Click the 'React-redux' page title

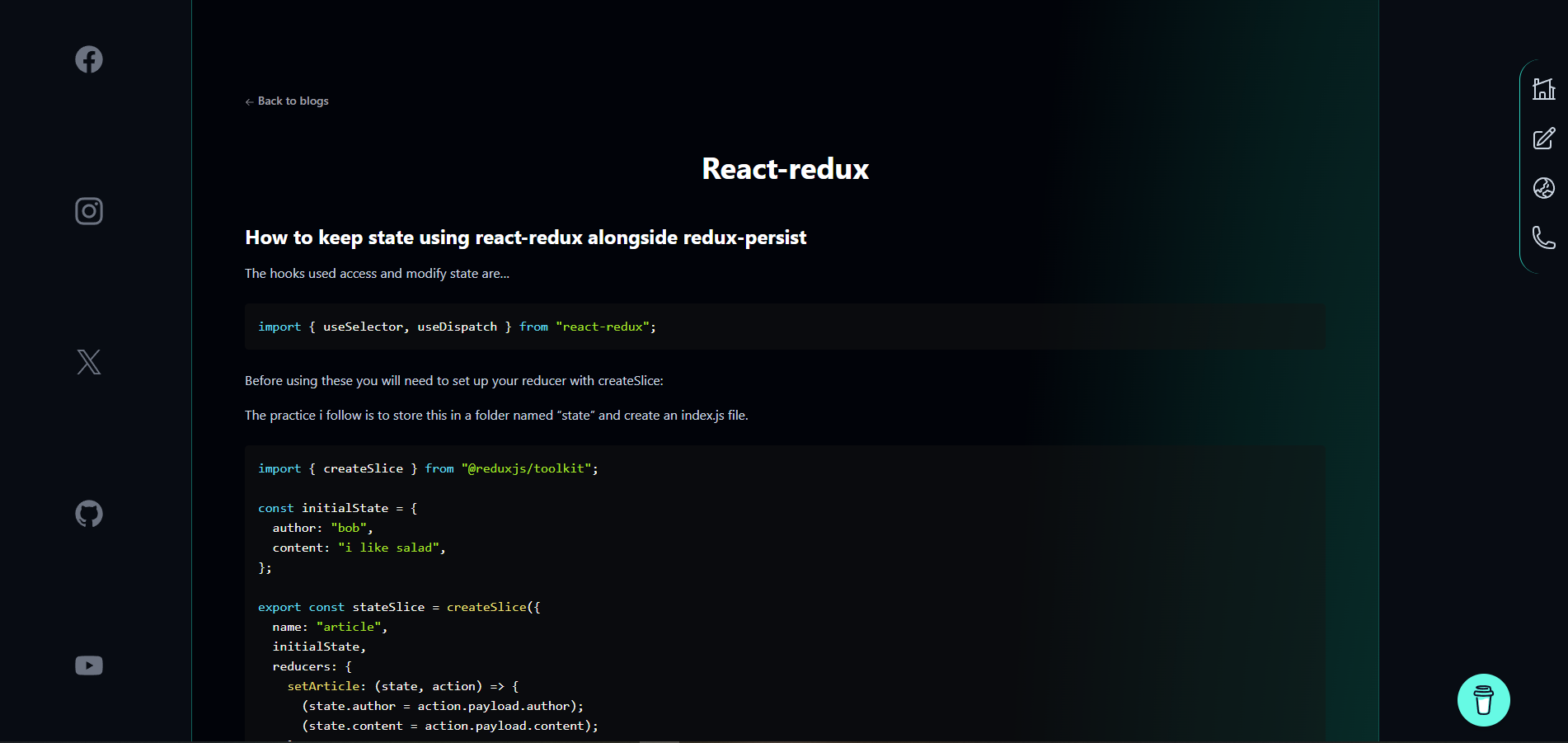(785, 169)
